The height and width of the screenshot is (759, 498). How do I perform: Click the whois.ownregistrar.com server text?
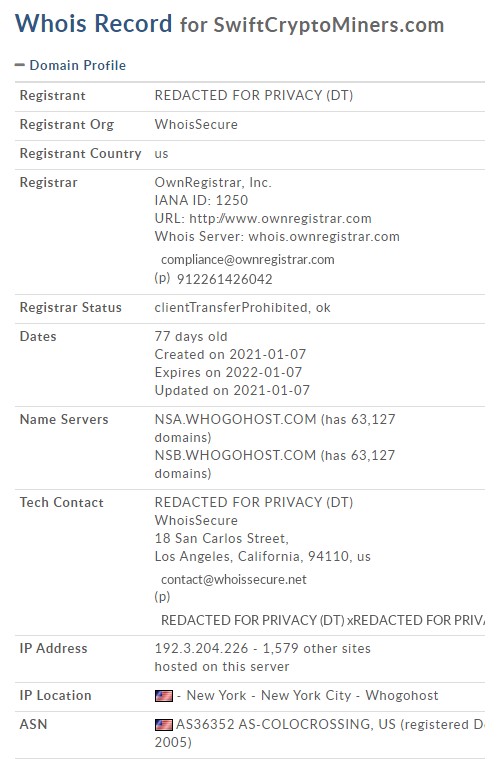[324, 237]
